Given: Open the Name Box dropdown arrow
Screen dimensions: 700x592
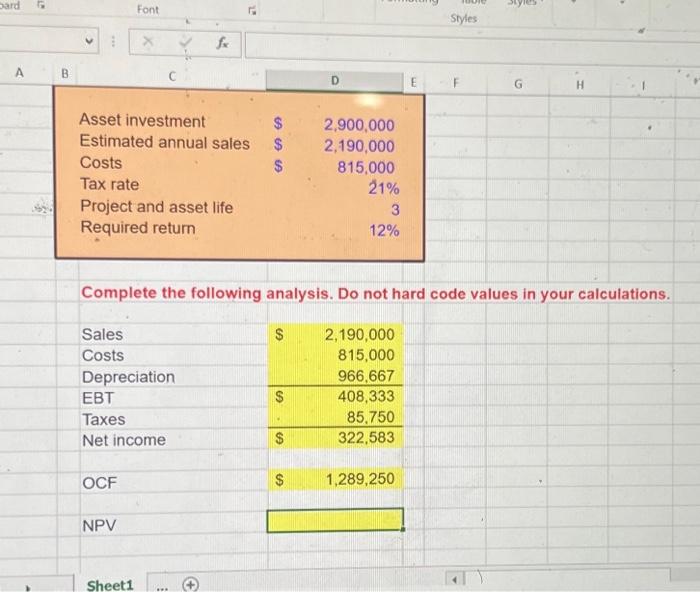Looking at the screenshot, I should (89, 41).
